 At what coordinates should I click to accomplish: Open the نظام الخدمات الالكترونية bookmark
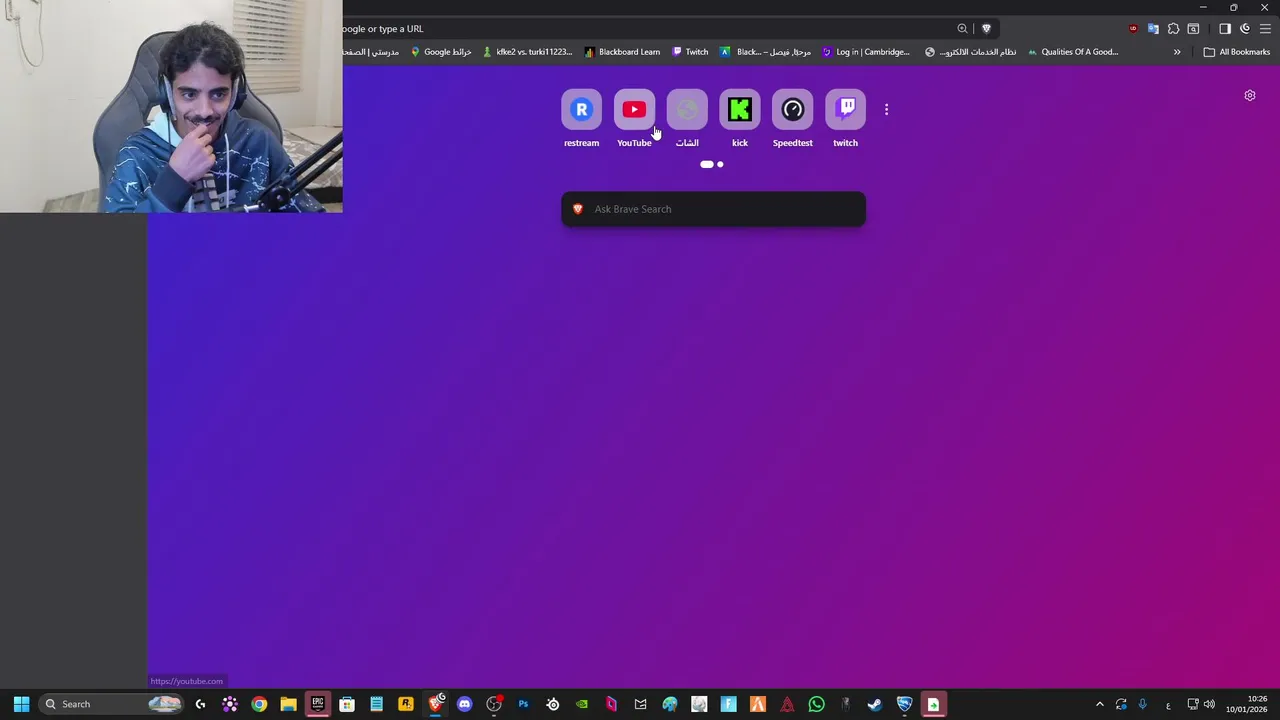pos(970,52)
